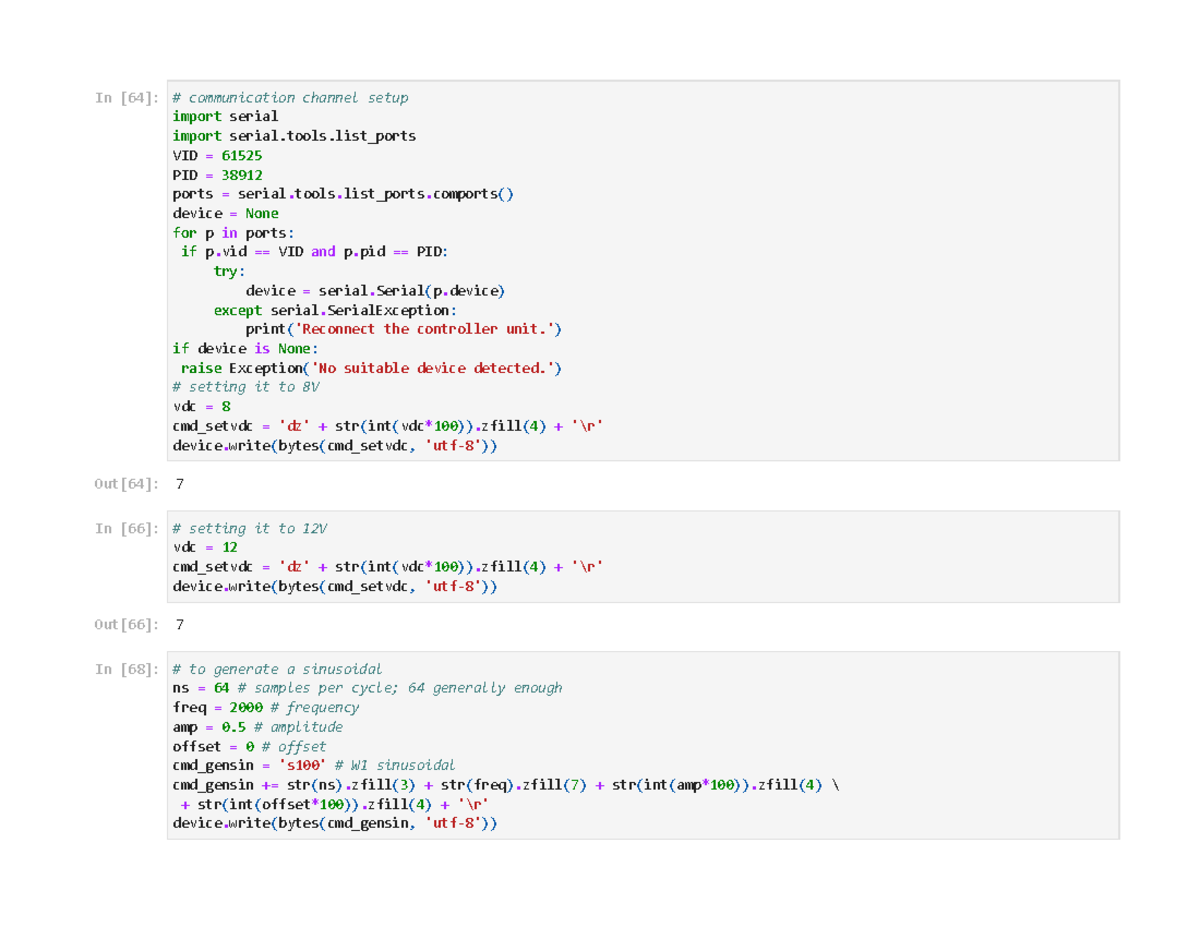The width and height of the screenshot is (1200, 927).
Task: Click the 'Reconnect the controller unit.' string
Action: pos(420,329)
